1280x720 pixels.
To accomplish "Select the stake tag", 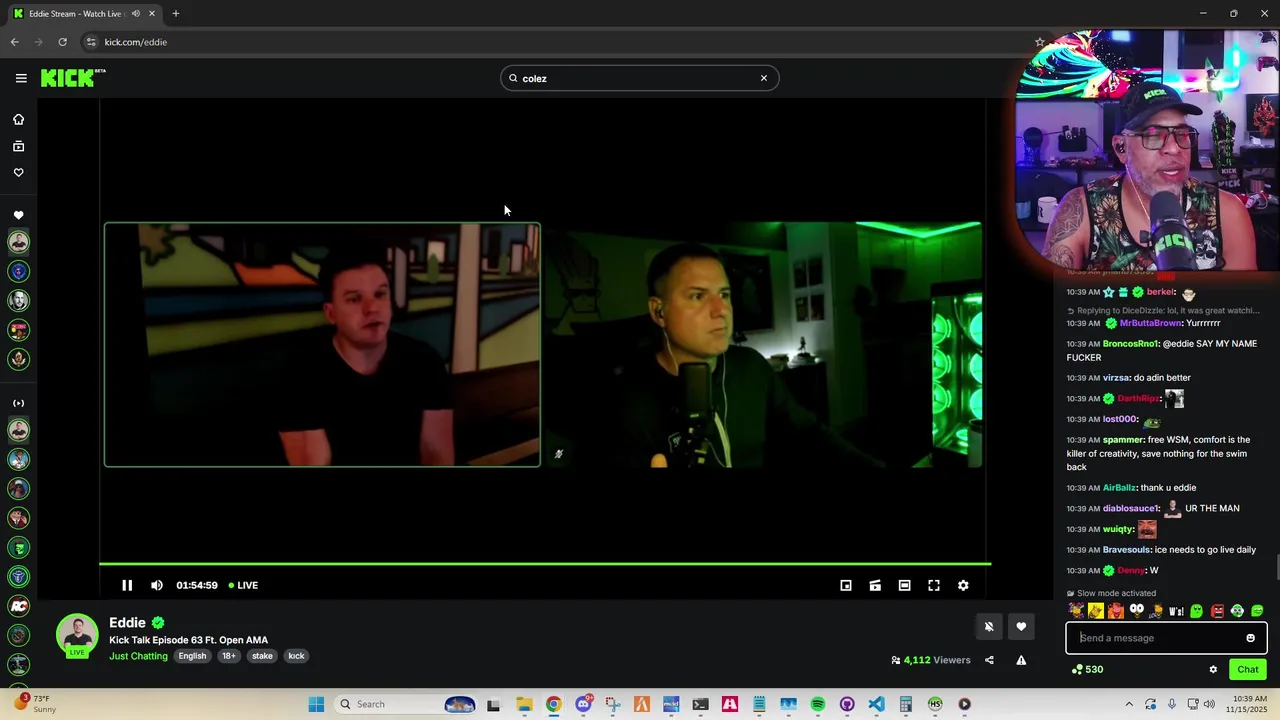I will coord(262,656).
